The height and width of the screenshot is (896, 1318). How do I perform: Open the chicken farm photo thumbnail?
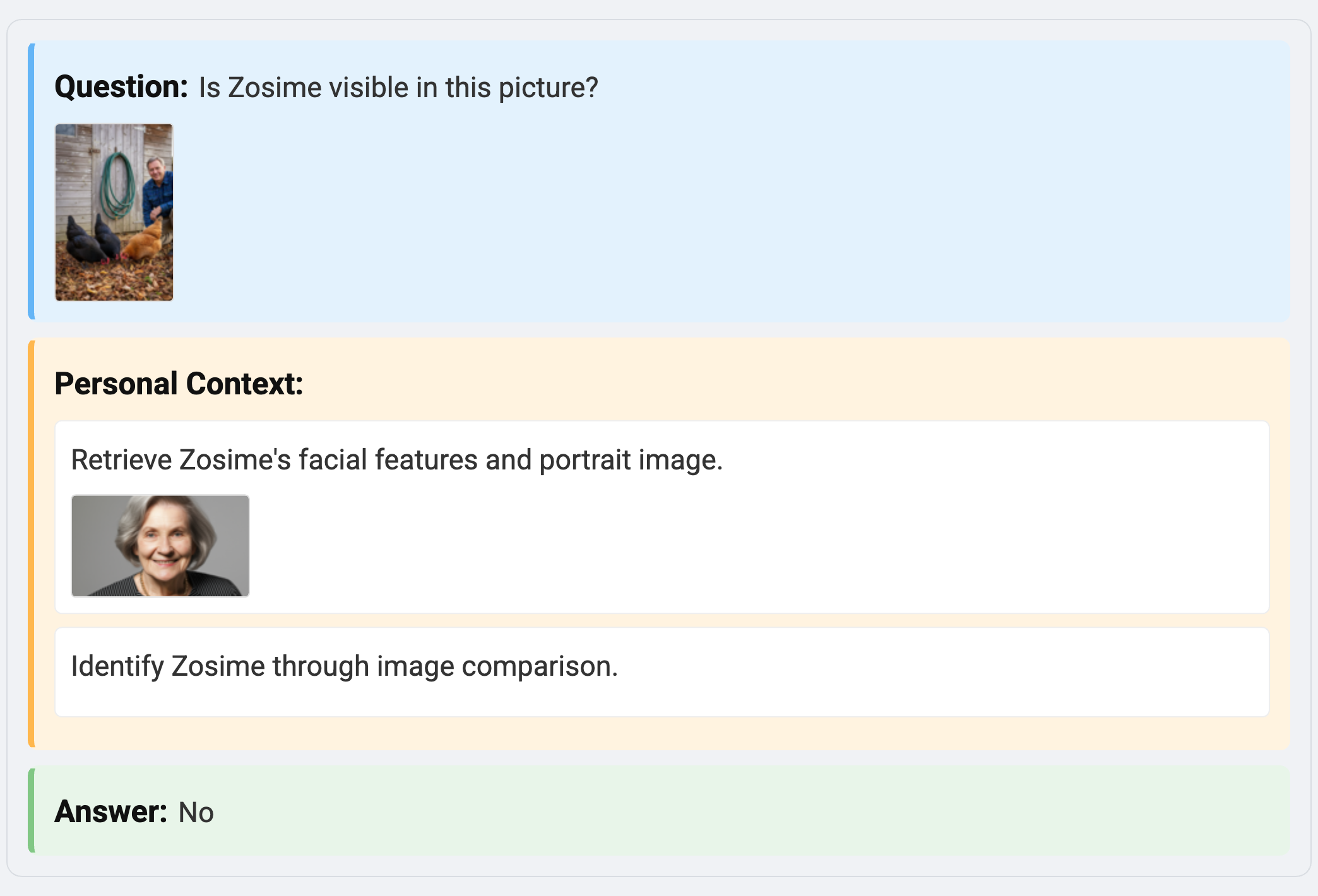point(114,212)
